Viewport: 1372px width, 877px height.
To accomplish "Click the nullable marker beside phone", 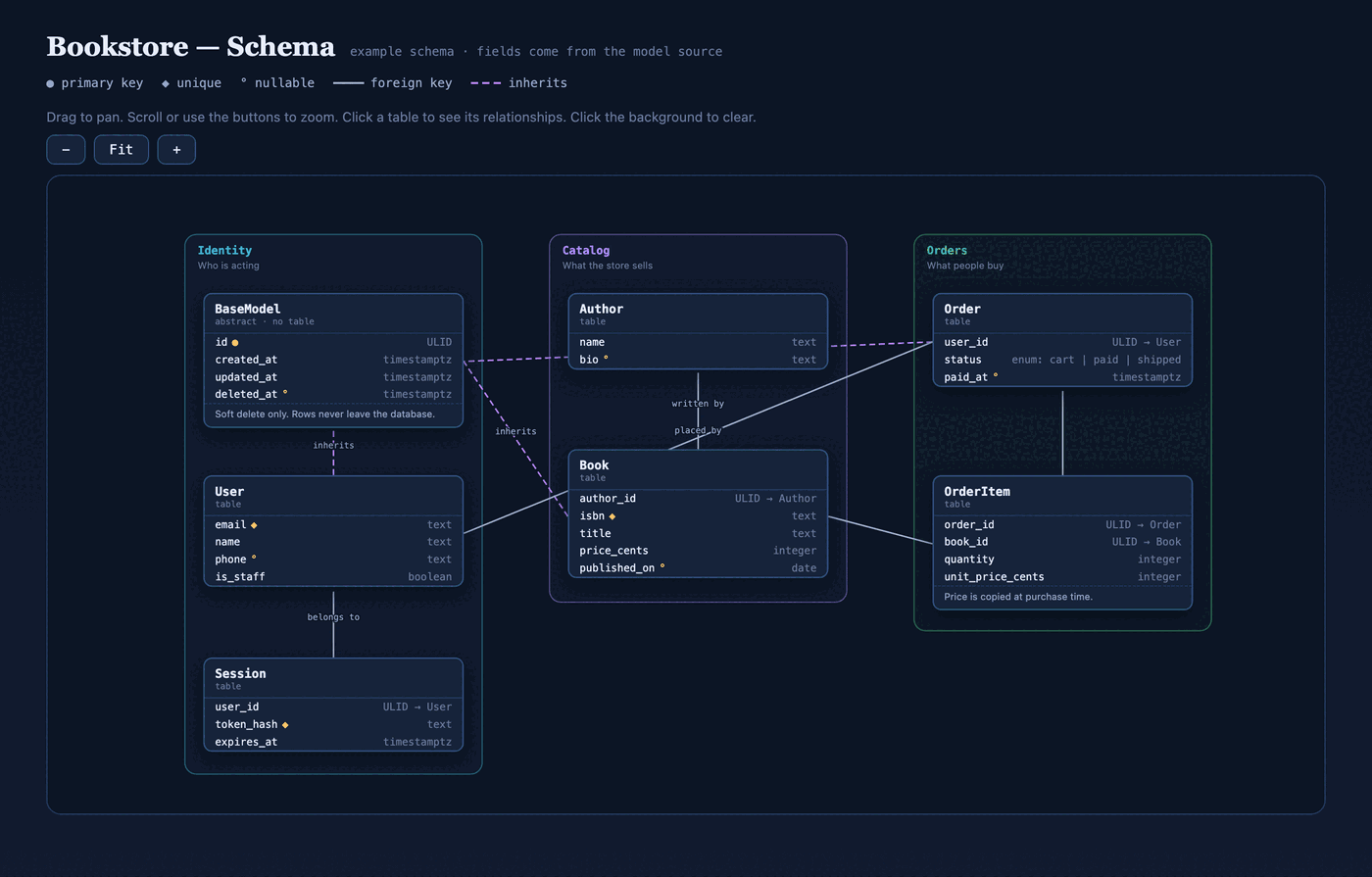I will (254, 558).
